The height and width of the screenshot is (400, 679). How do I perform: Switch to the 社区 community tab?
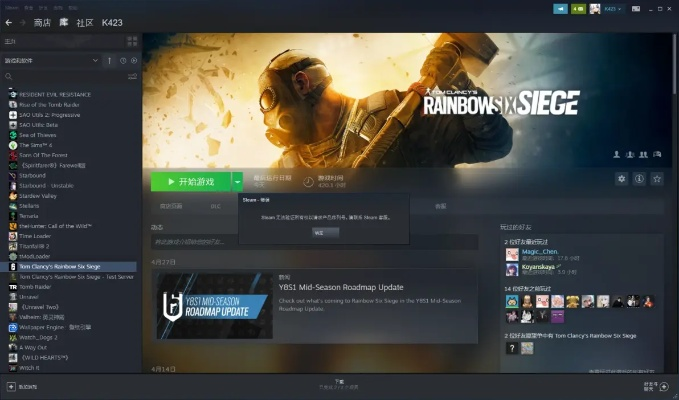coord(86,21)
